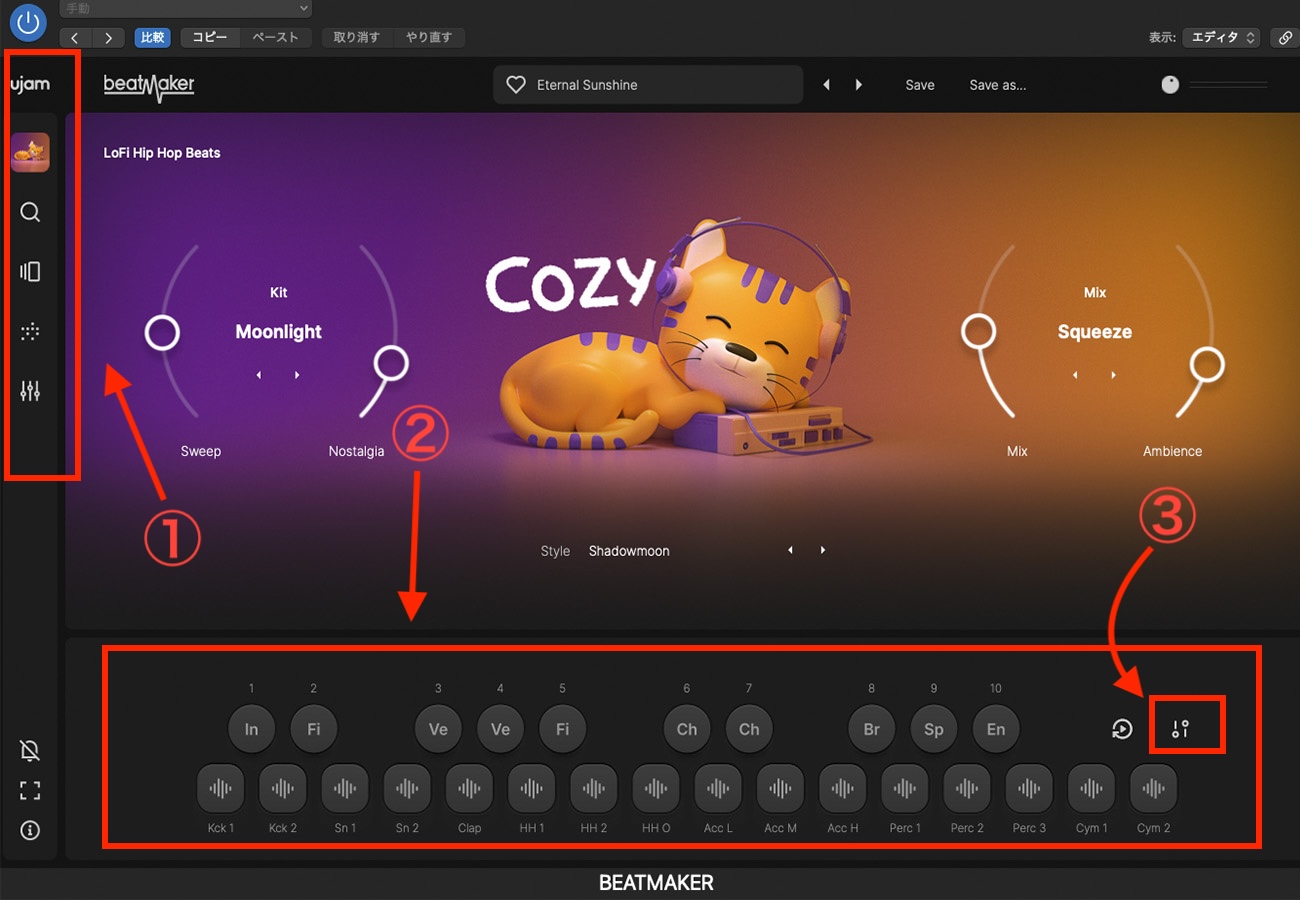Trigger the En pattern pad number 10
Viewport: 1300px width, 900px height.
(996, 729)
